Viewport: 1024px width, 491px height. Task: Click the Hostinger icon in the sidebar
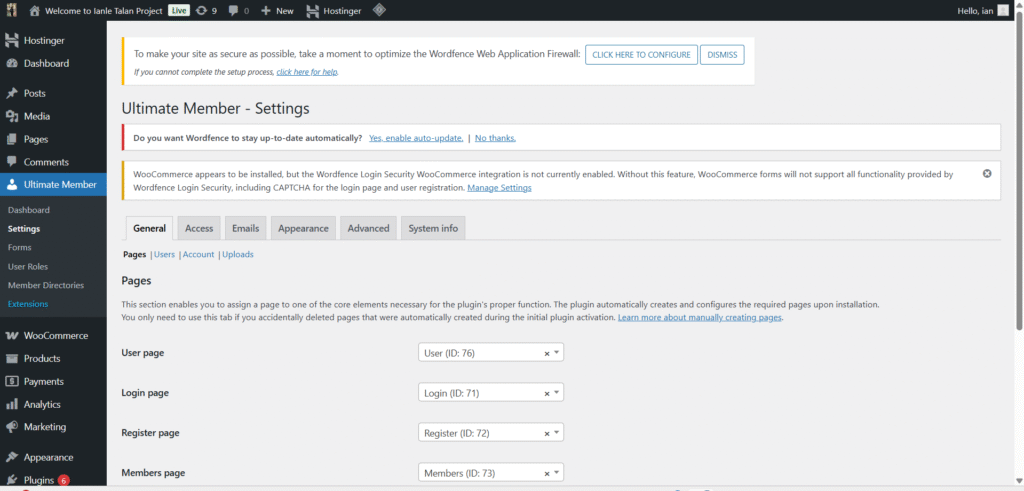(x=12, y=41)
